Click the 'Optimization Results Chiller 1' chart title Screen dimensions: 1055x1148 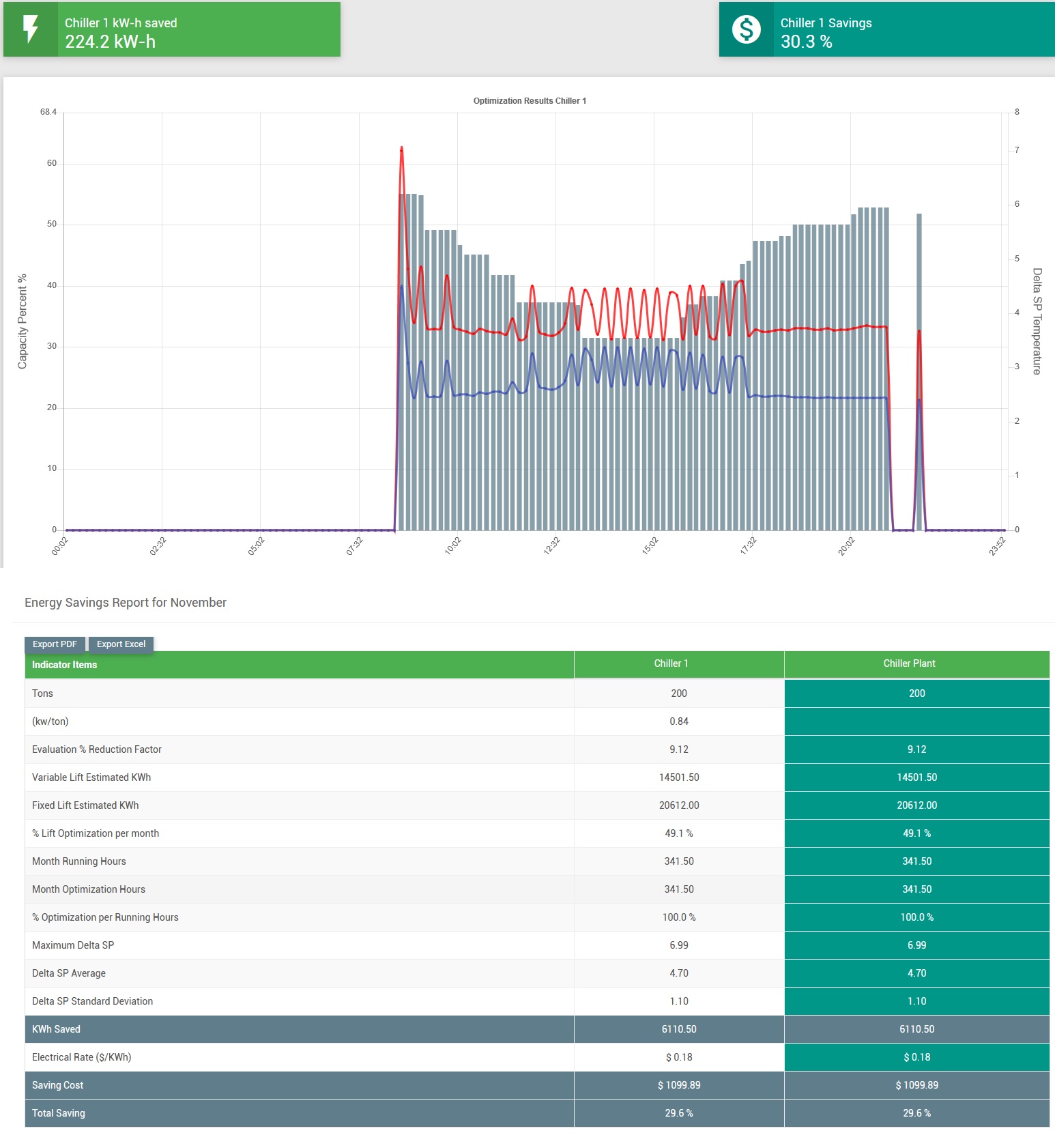point(530,101)
